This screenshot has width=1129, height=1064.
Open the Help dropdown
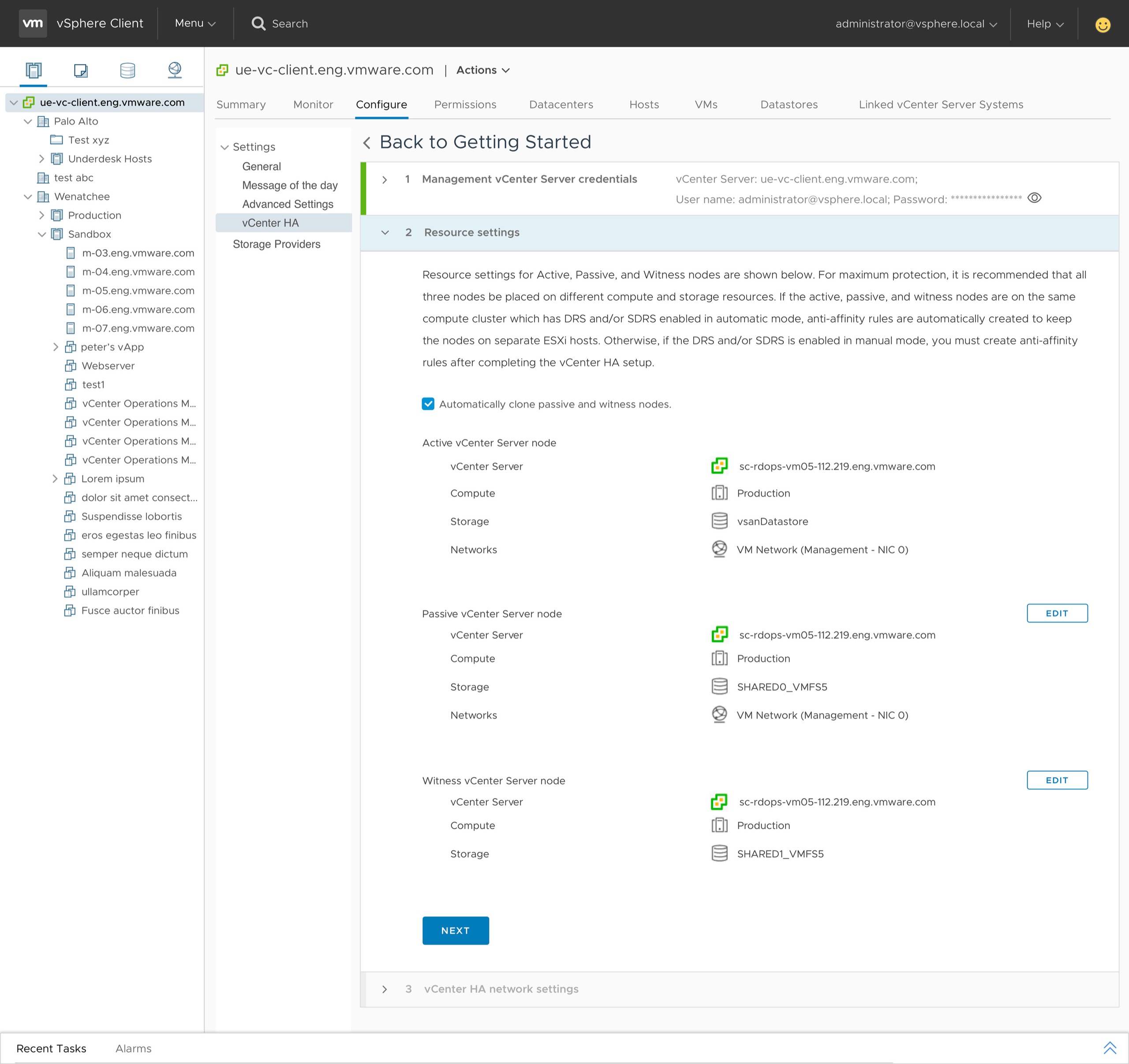tap(1045, 24)
